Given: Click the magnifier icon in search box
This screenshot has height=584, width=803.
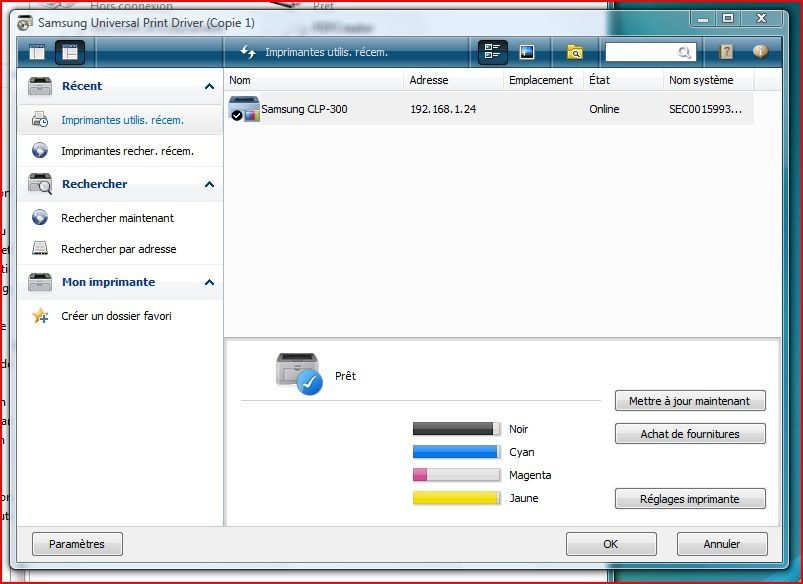Looking at the screenshot, I should coord(684,52).
